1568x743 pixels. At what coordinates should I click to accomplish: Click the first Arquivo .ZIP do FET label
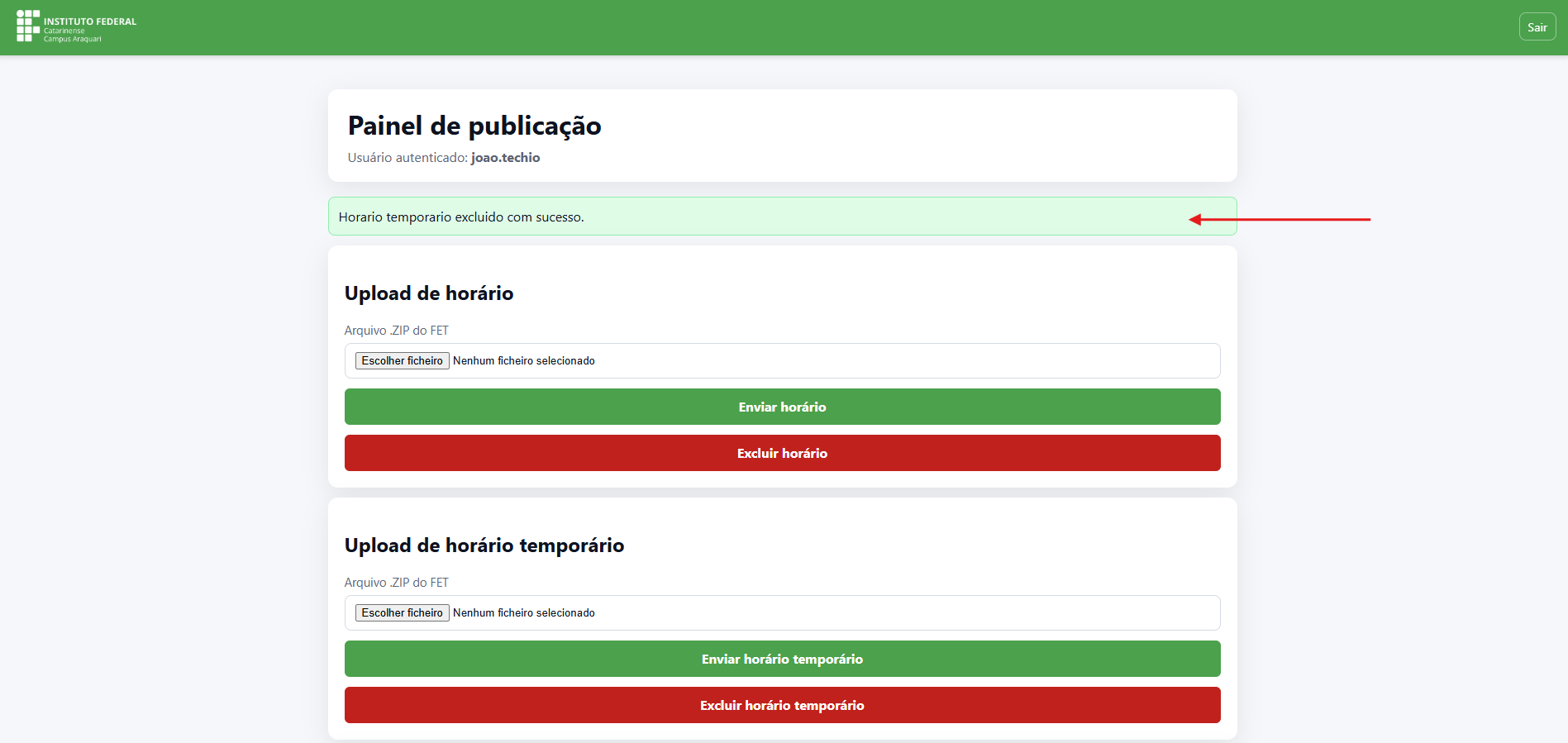coord(397,331)
